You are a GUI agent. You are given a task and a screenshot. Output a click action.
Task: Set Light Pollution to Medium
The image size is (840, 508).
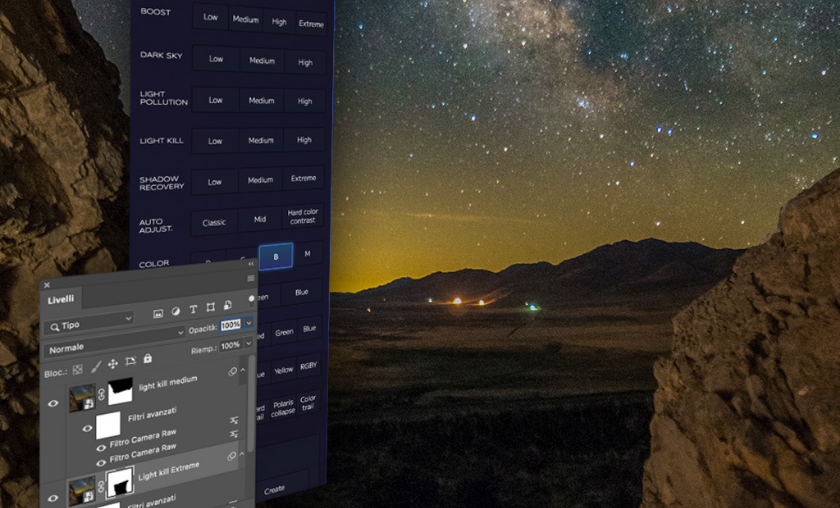pos(261,100)
